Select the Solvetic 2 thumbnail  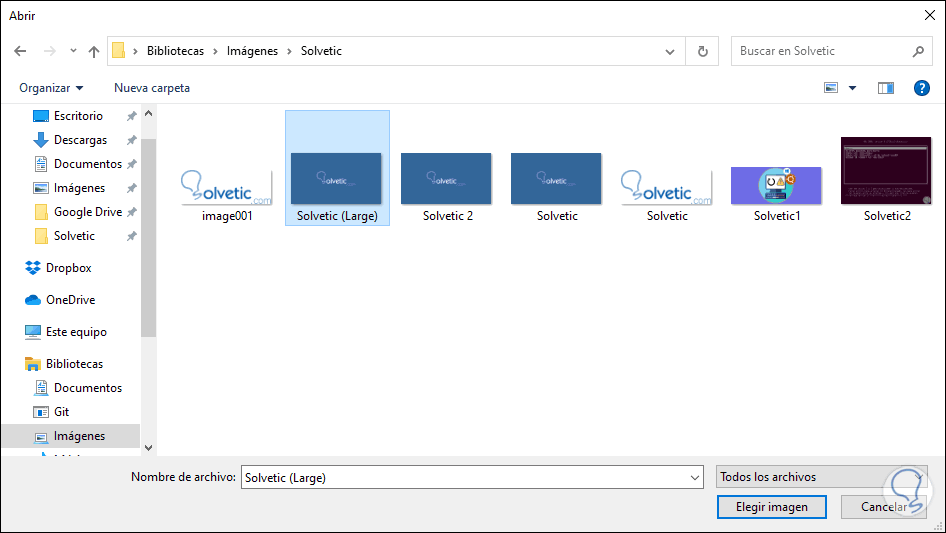click(x=446, y=179)
